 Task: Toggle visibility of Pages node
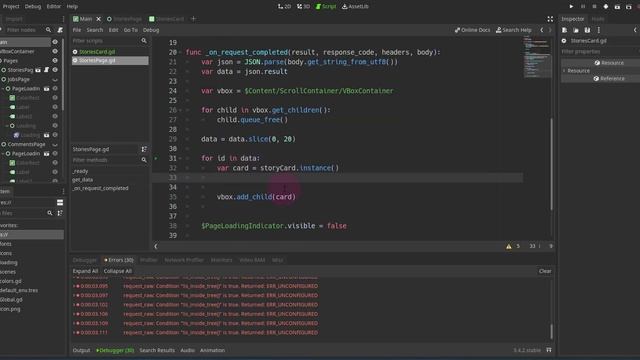click(55, 60)
